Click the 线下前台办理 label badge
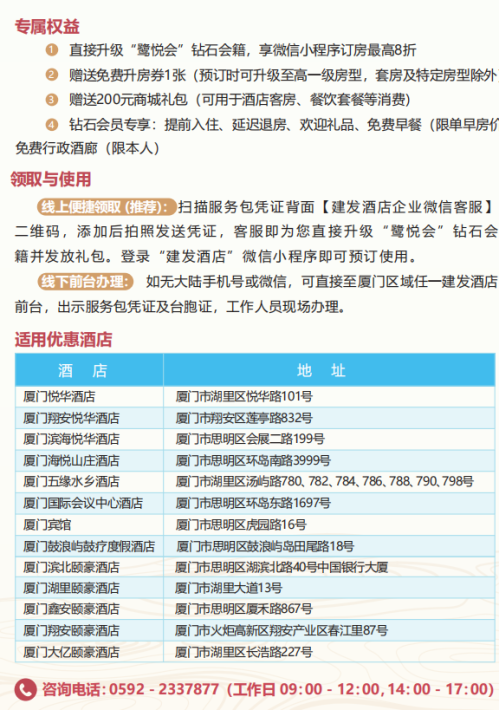Viewport: 499px width, 710px height. coord(85,282)
